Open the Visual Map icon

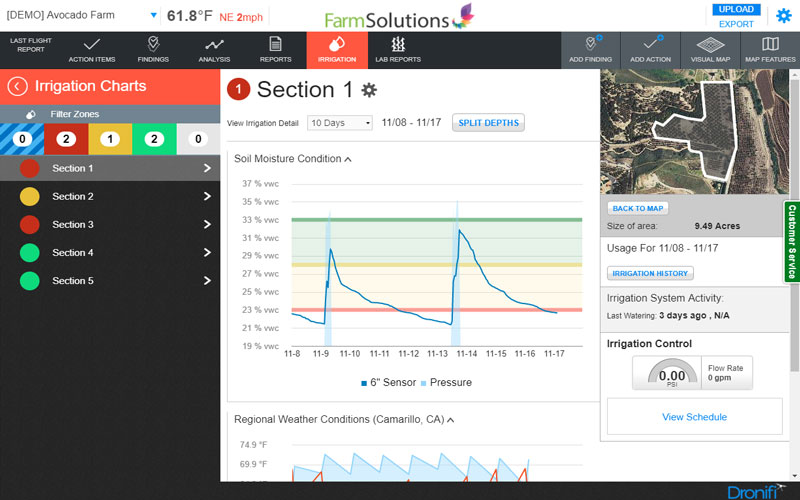710,45
